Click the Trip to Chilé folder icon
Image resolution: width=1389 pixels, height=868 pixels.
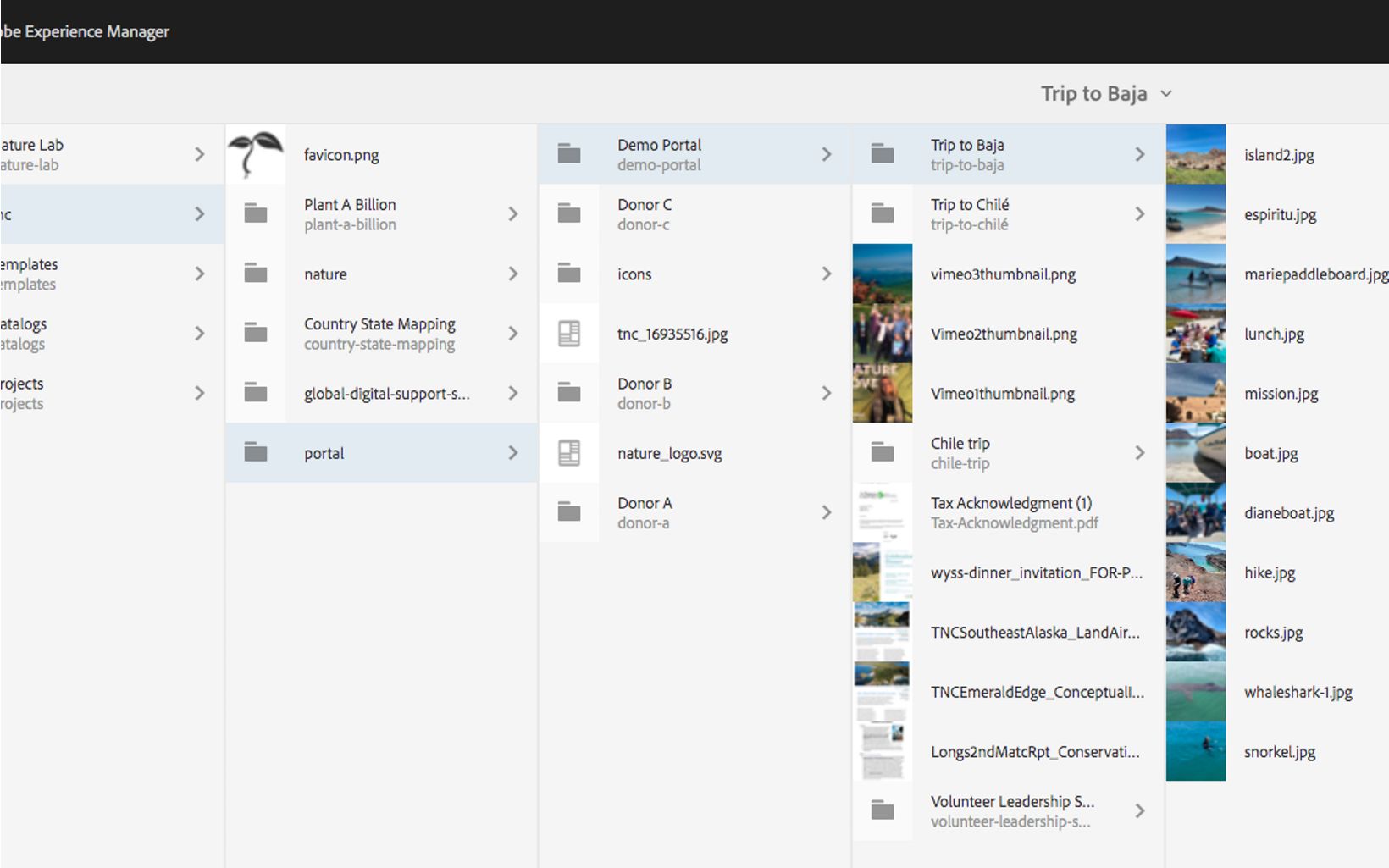pyautogui.click(x=883, y=214)
